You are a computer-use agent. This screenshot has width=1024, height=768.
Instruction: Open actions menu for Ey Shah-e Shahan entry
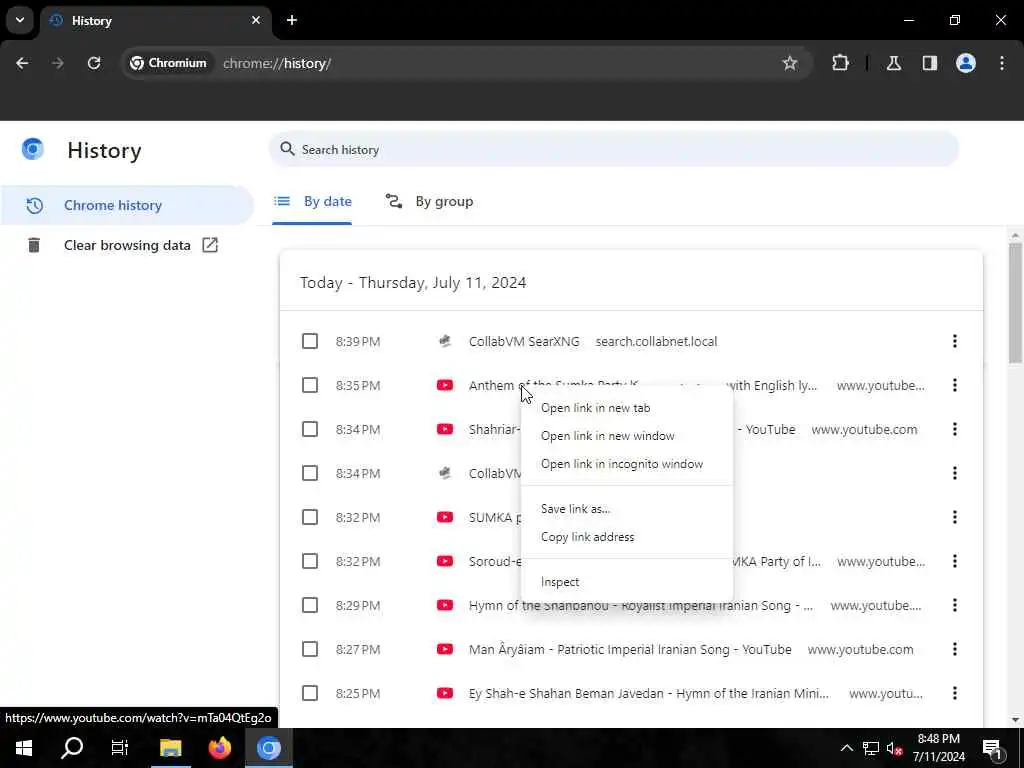tap(954, 693)
